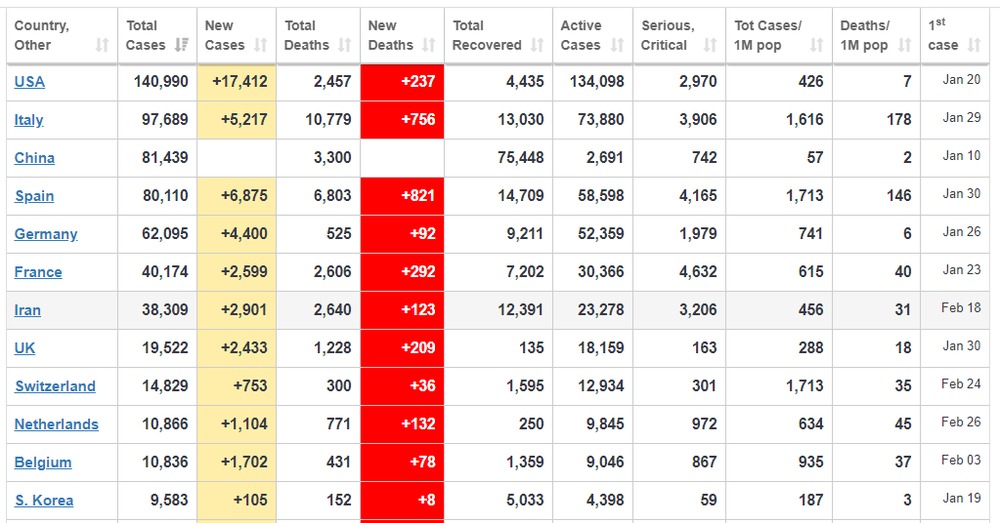Go to the Germany page link
The image size is (1000, 523).
46,234
